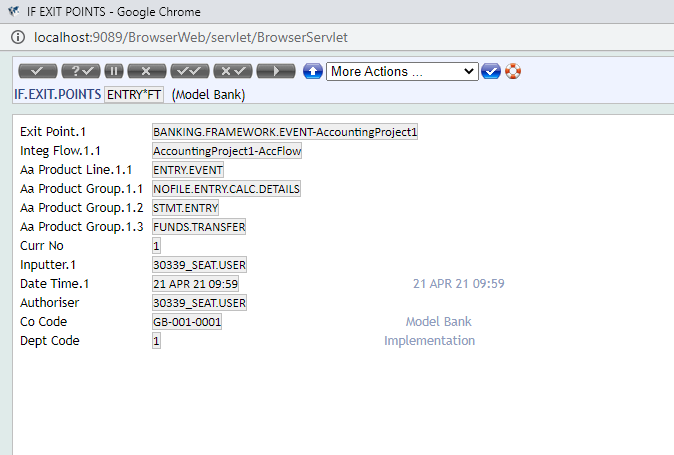This screenshot has height=455, width=674.
Task: Click the play arrow toolbar button
Action: coord(276,71)
